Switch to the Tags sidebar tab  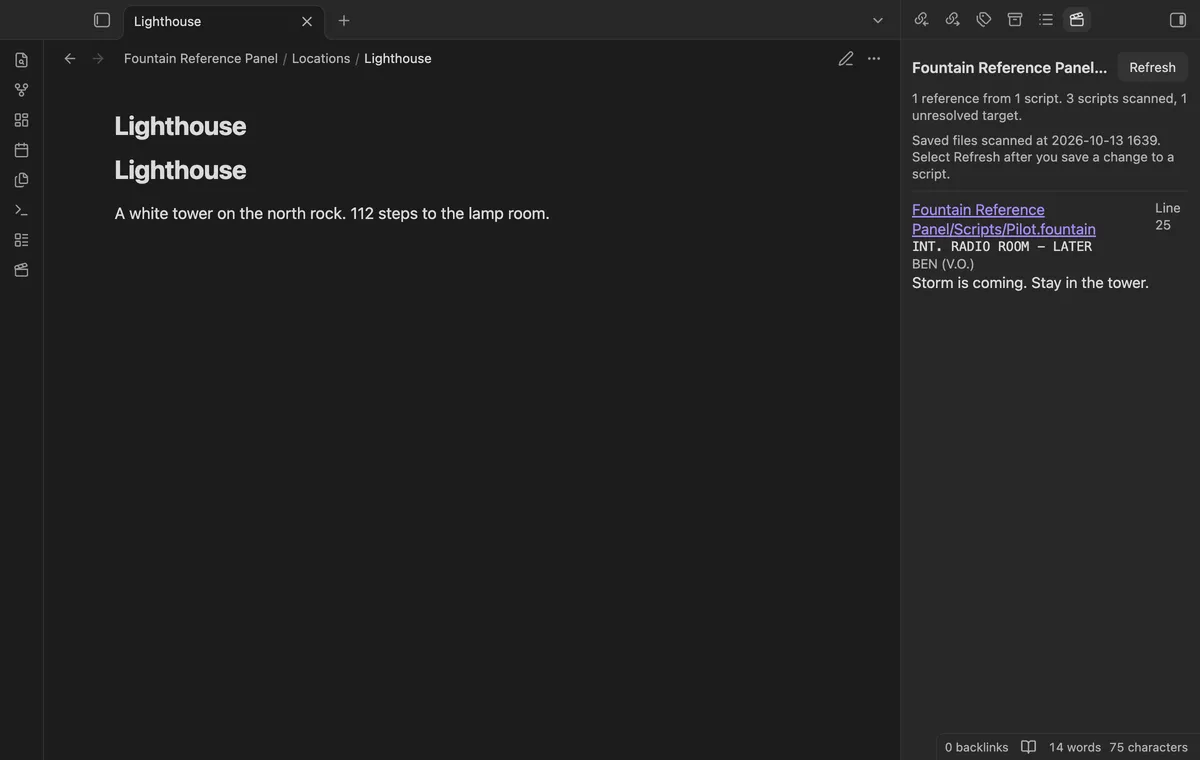984,20
